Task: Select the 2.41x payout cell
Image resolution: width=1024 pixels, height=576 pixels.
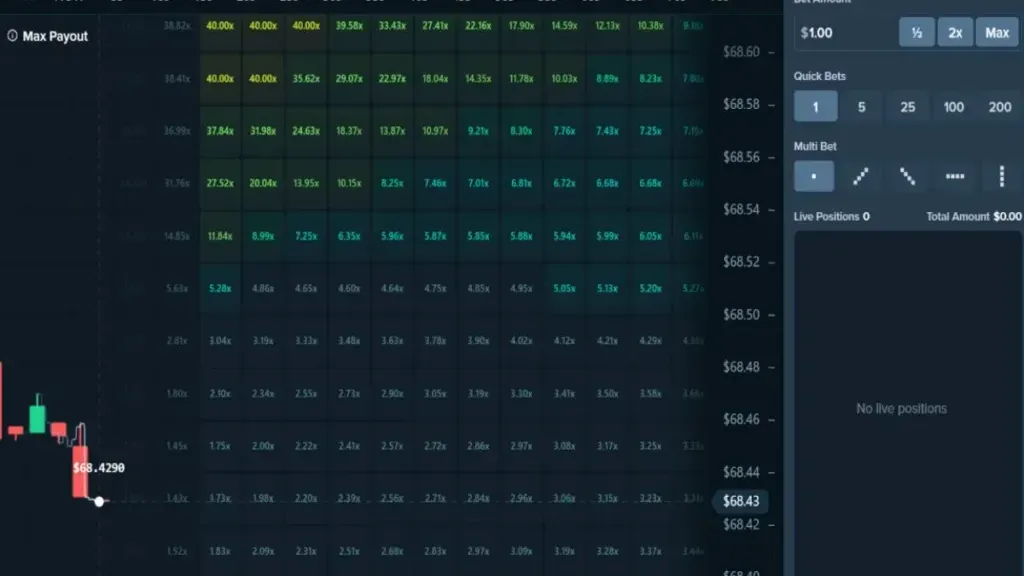Action: 349,446
